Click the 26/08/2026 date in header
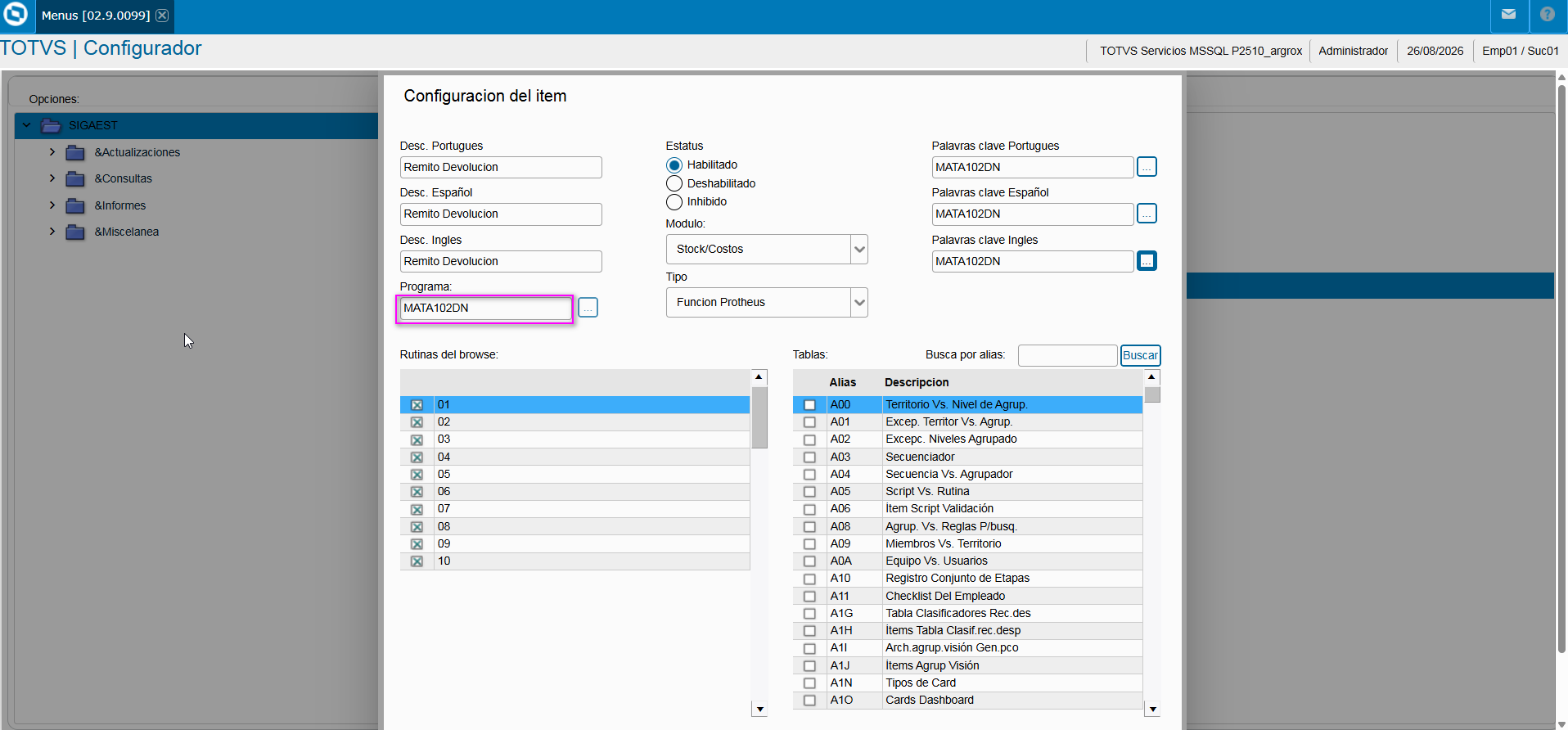This screenshot has width=1568, height=730. pyautogui.click(x=1435, y=51)
